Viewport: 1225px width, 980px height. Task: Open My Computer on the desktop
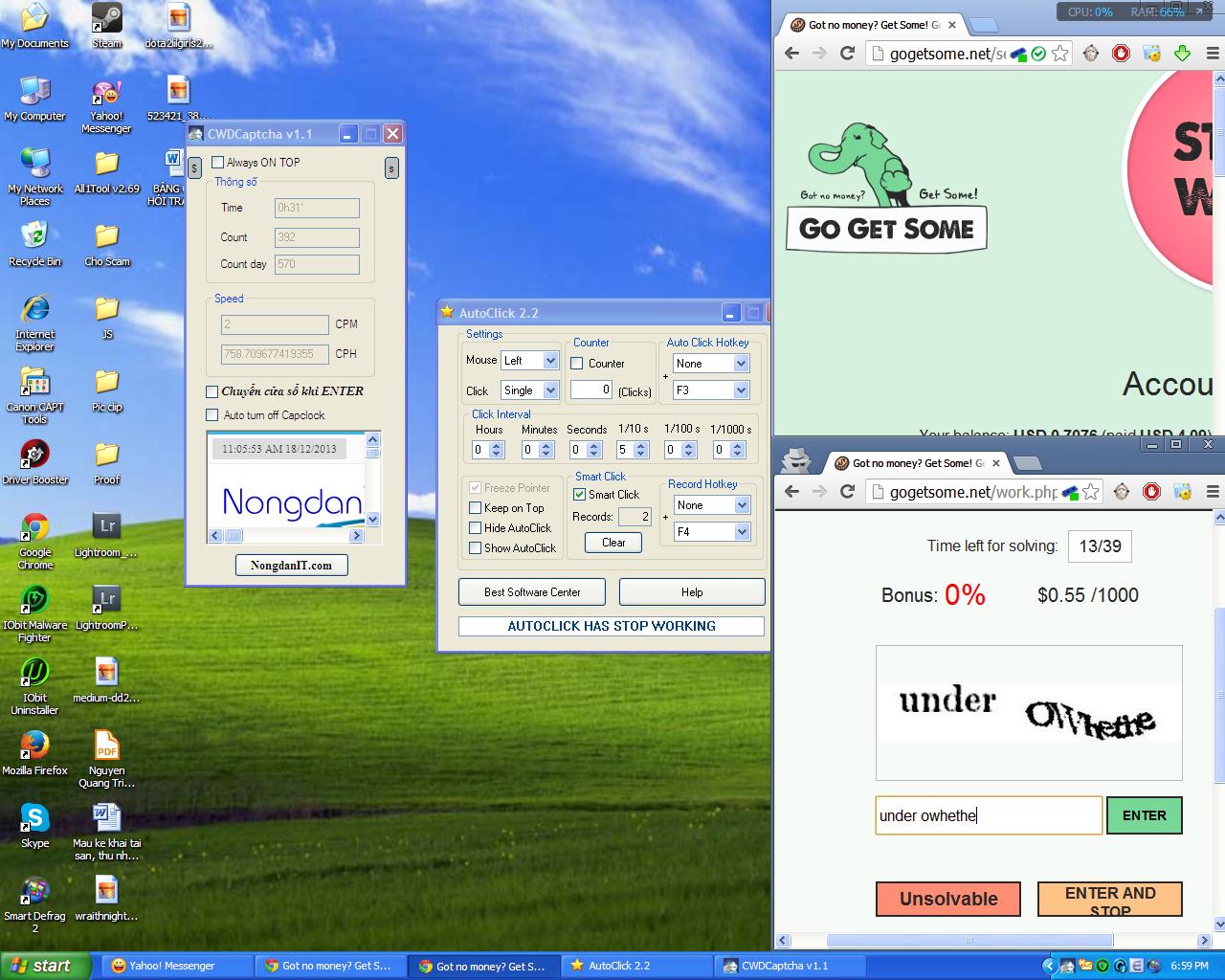click(34, 99)
